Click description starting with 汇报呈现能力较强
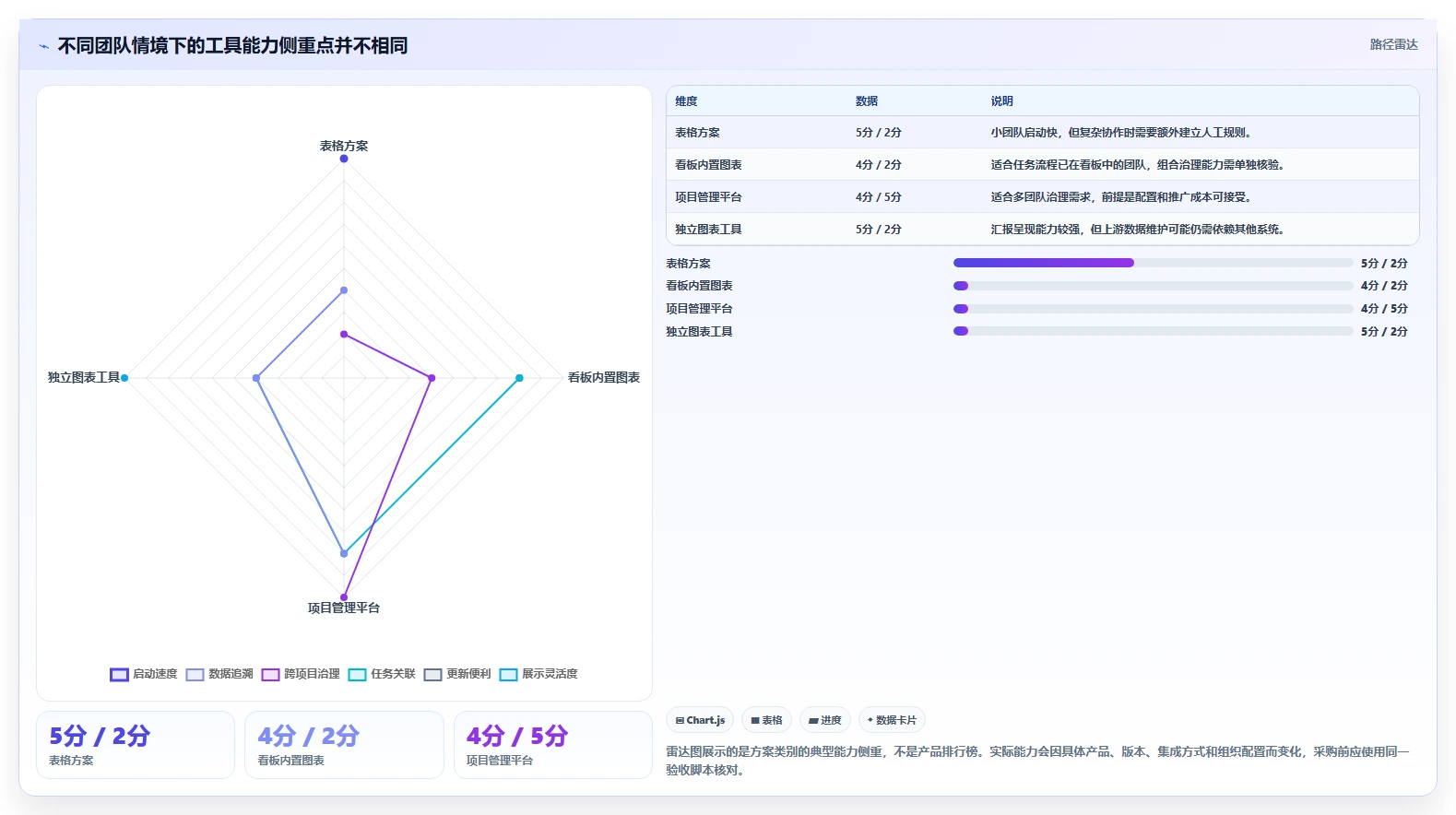The height and width of the screenshot is (815, 1456). coord(1140,230)
